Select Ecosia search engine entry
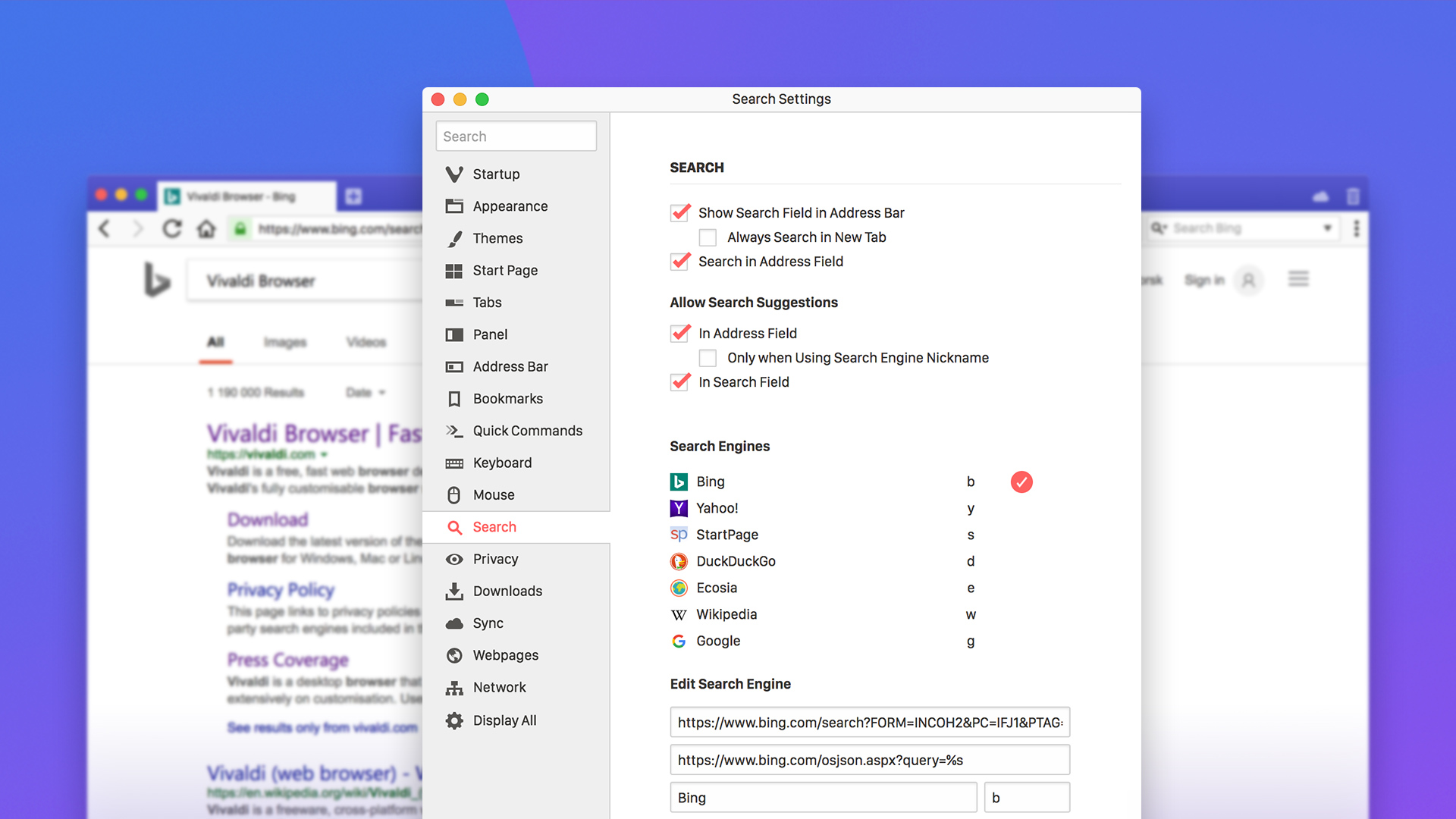The image size is (1456, 819). [x=717, y=588]
